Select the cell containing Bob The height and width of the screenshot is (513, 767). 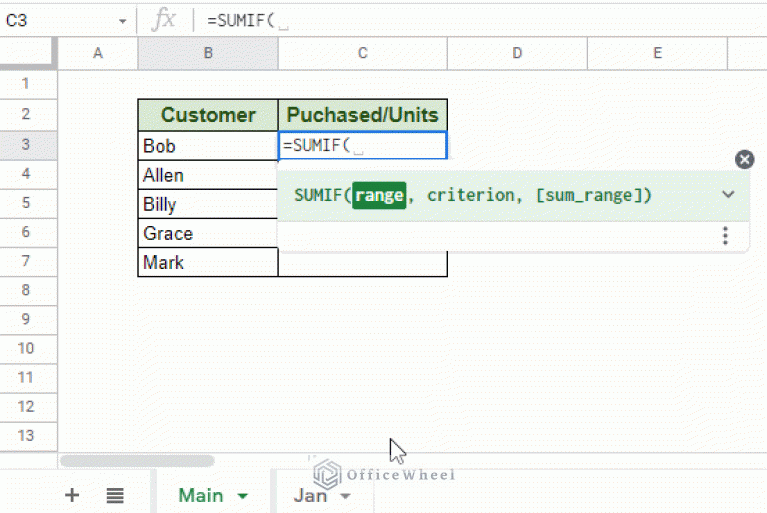(x=208, y=146)
